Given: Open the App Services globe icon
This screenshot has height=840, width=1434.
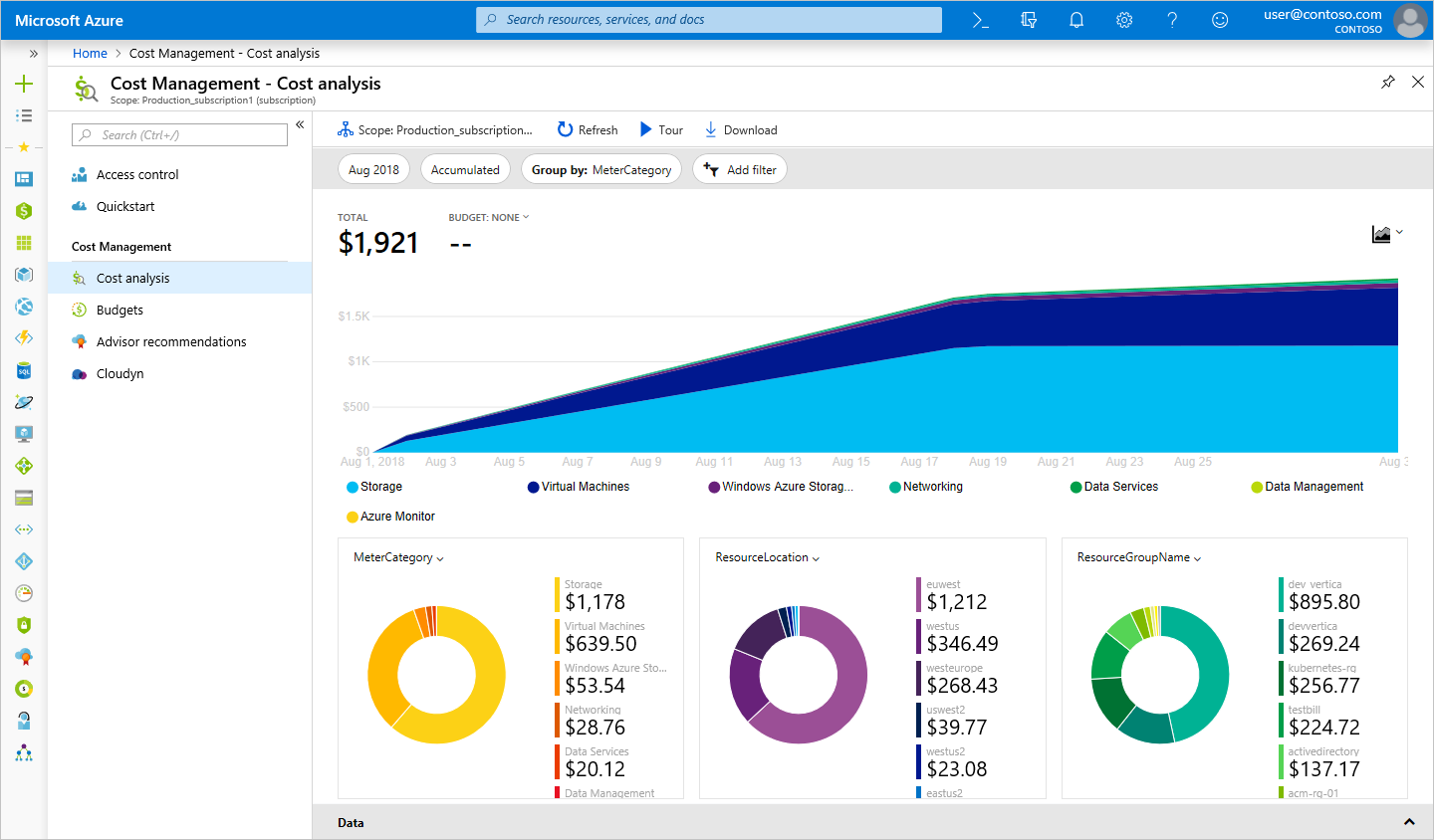Looking at the screenshot, I should pos(24,307).
